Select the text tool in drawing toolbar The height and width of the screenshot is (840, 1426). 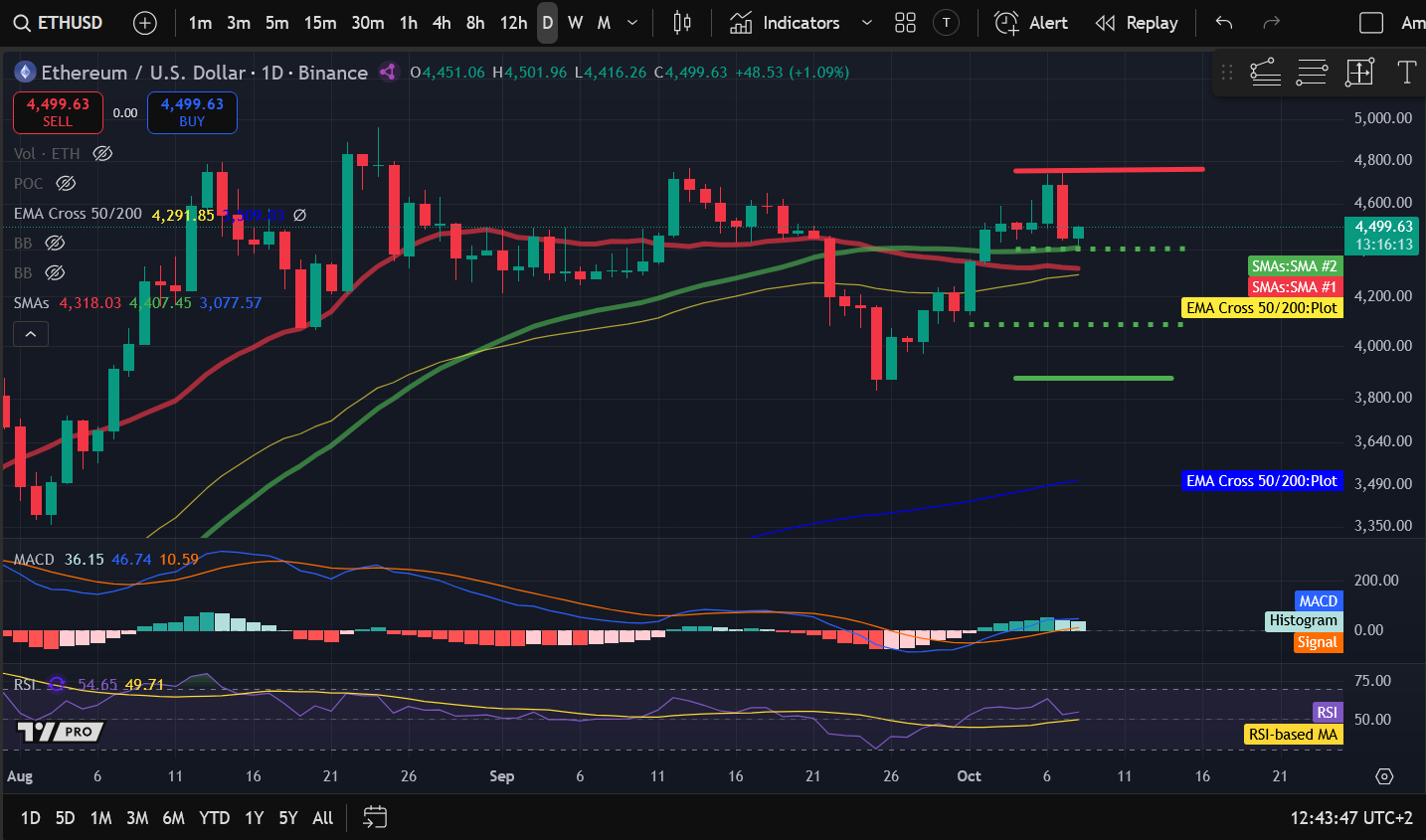point(1406,72)
